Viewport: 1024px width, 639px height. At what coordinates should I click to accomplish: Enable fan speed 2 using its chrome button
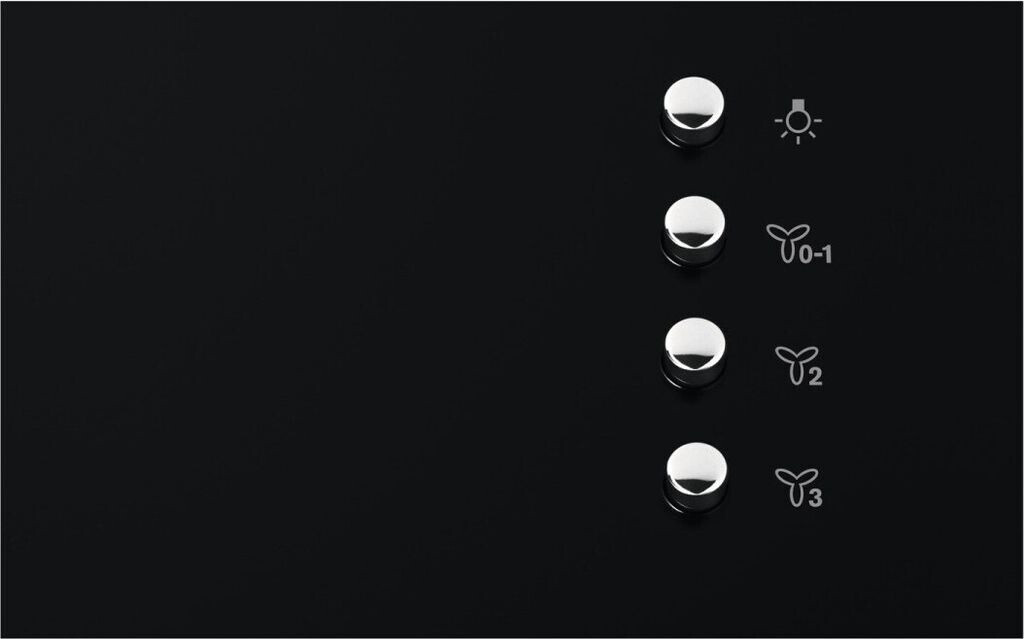(x=694, y=353)
